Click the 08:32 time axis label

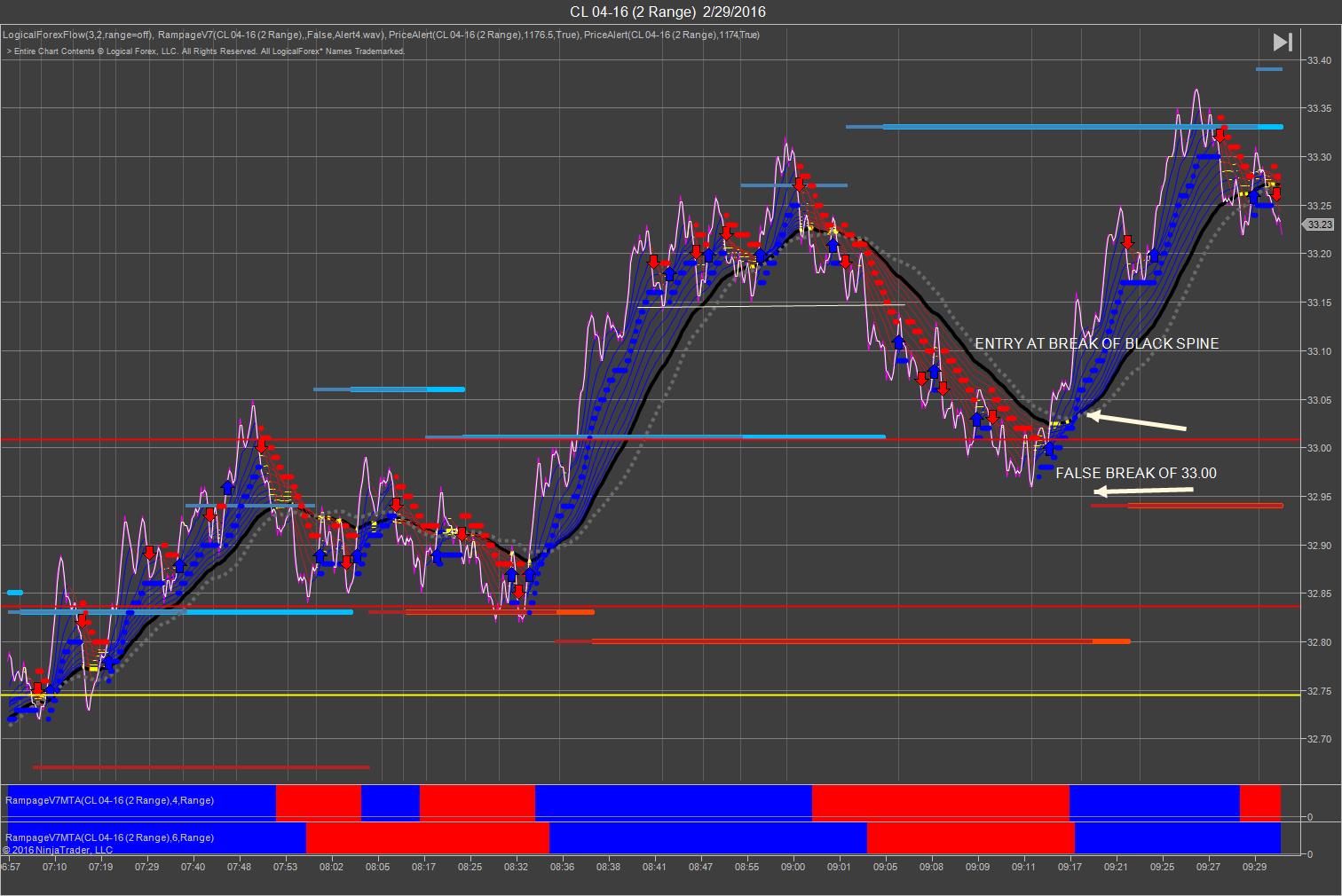pos(517,867)
